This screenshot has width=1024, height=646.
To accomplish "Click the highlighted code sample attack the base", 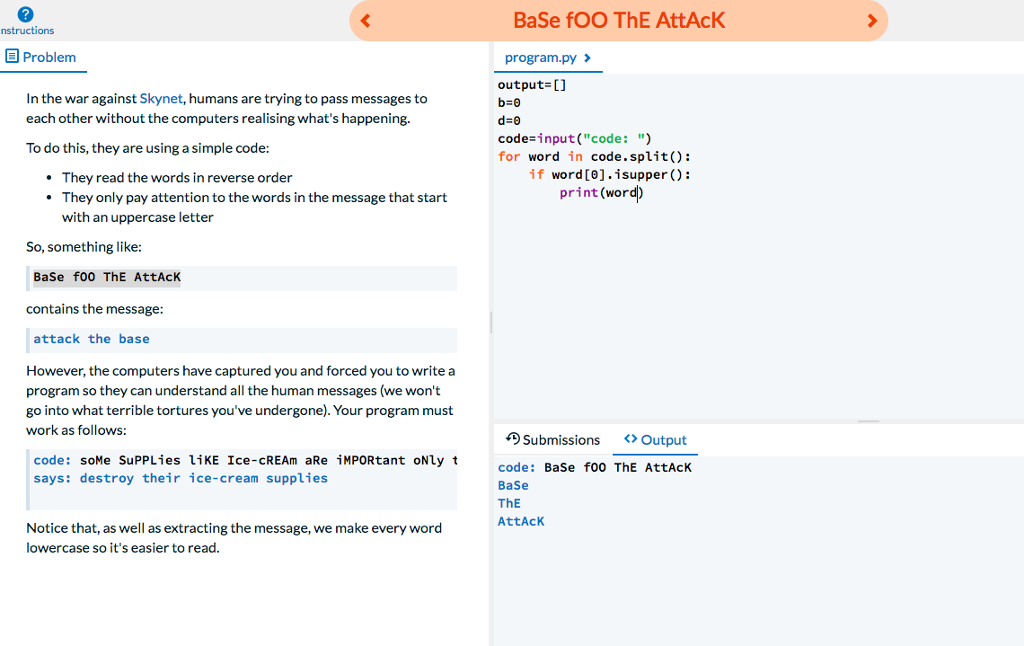I will click(90, 339).
